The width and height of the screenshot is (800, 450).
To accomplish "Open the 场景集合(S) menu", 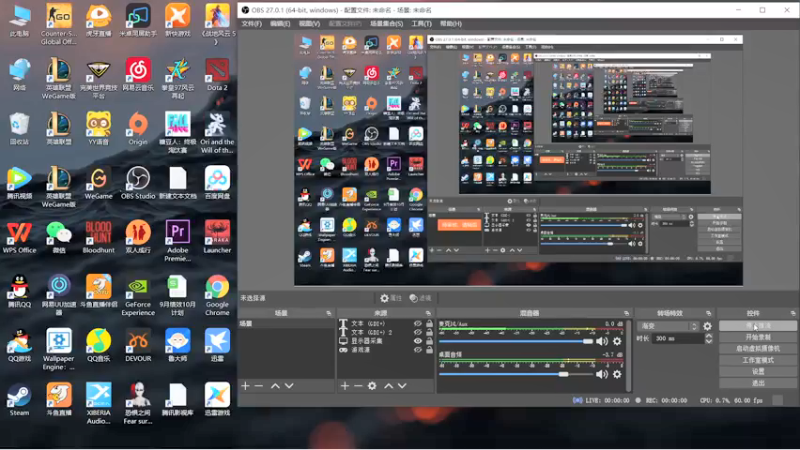I will (386, 23).
